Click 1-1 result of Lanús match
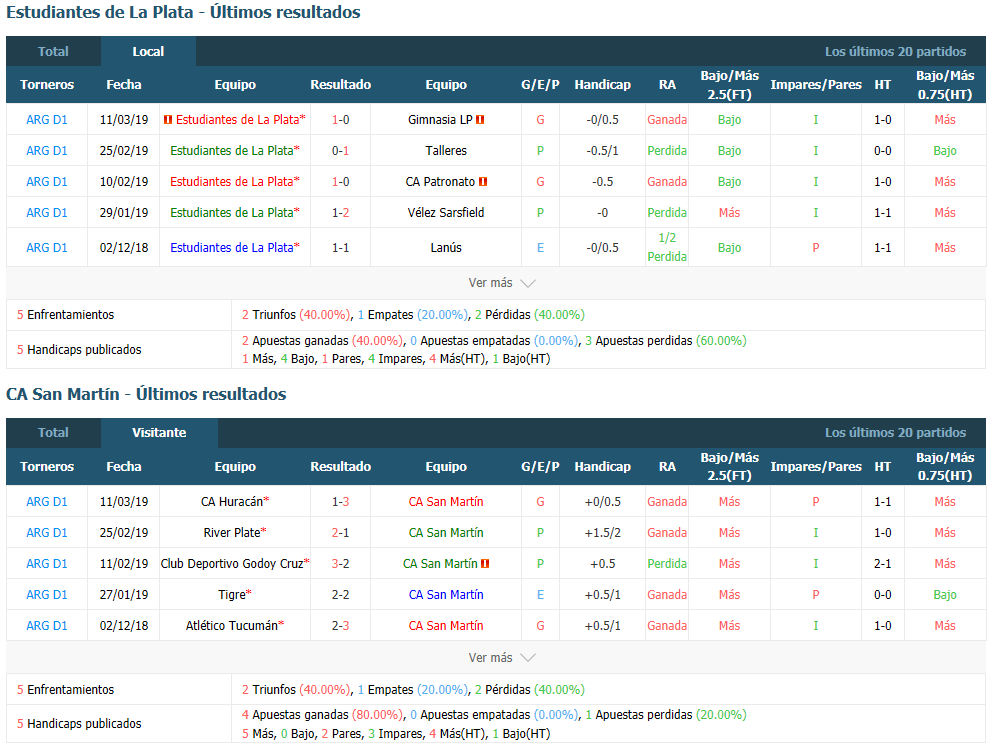 click(340, 248)
